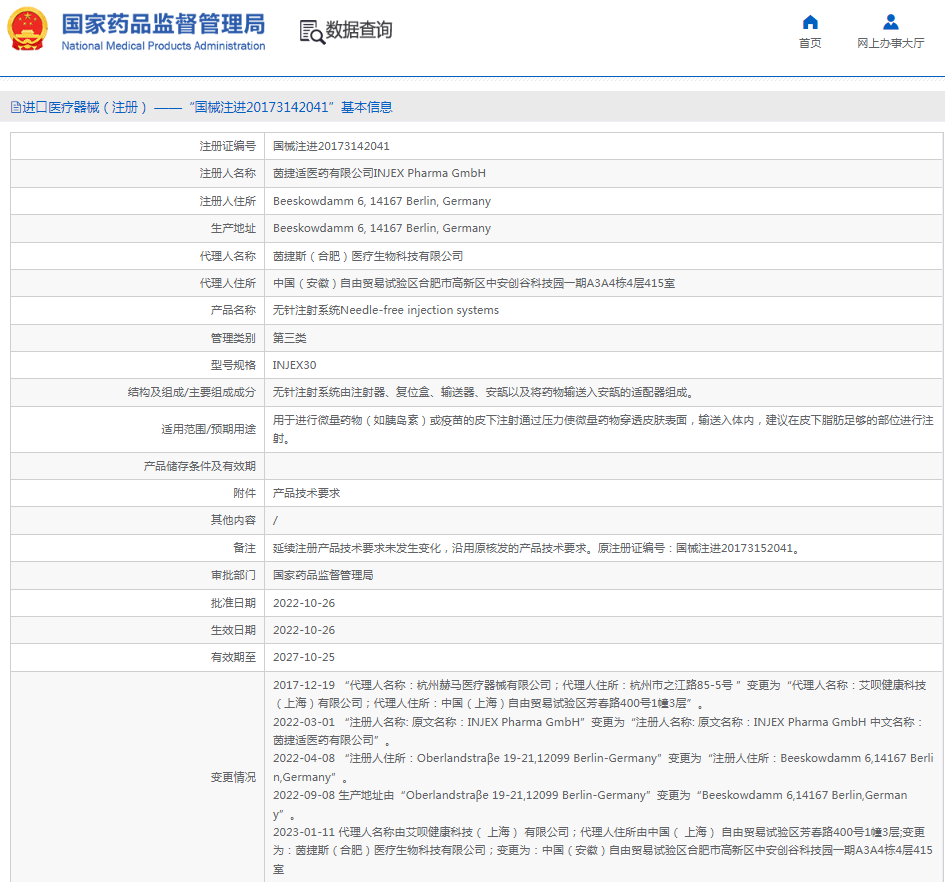Open the 产品技术要求 attachment entry
The image size is (945, 882).
point(307,493)
